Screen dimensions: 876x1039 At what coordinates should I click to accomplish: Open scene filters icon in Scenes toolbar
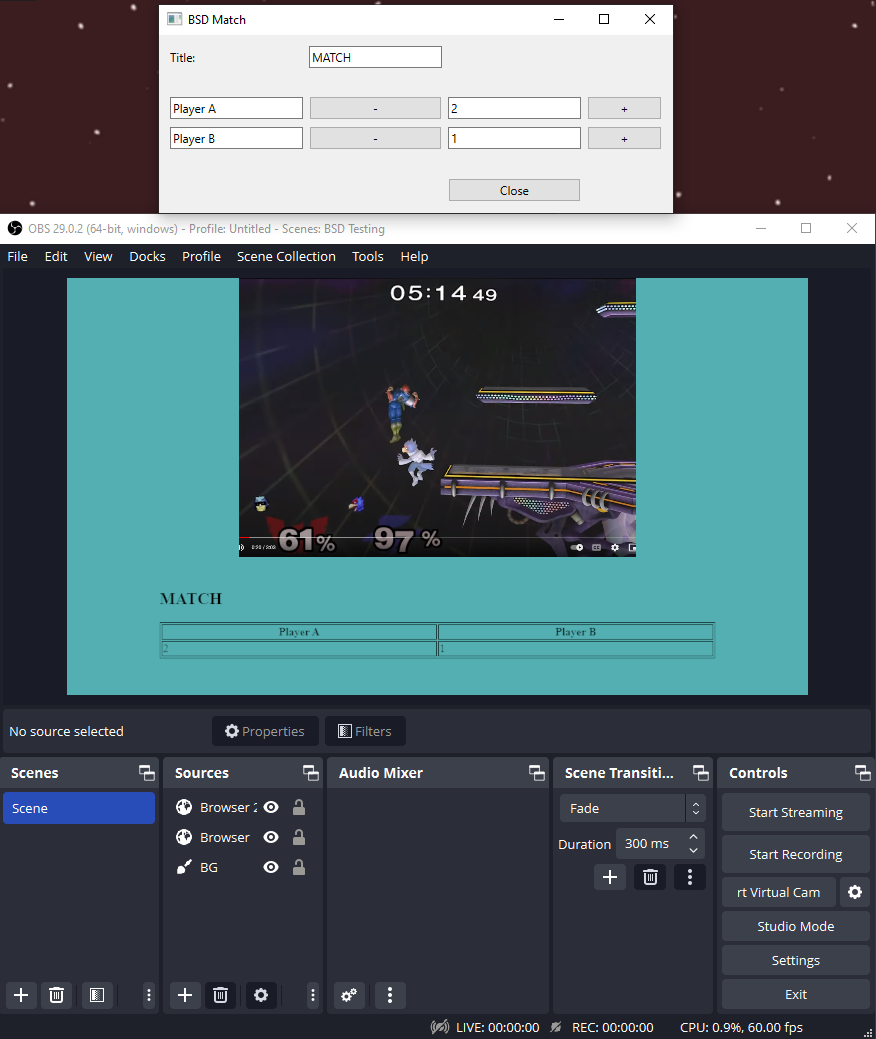tap(97, 995)
